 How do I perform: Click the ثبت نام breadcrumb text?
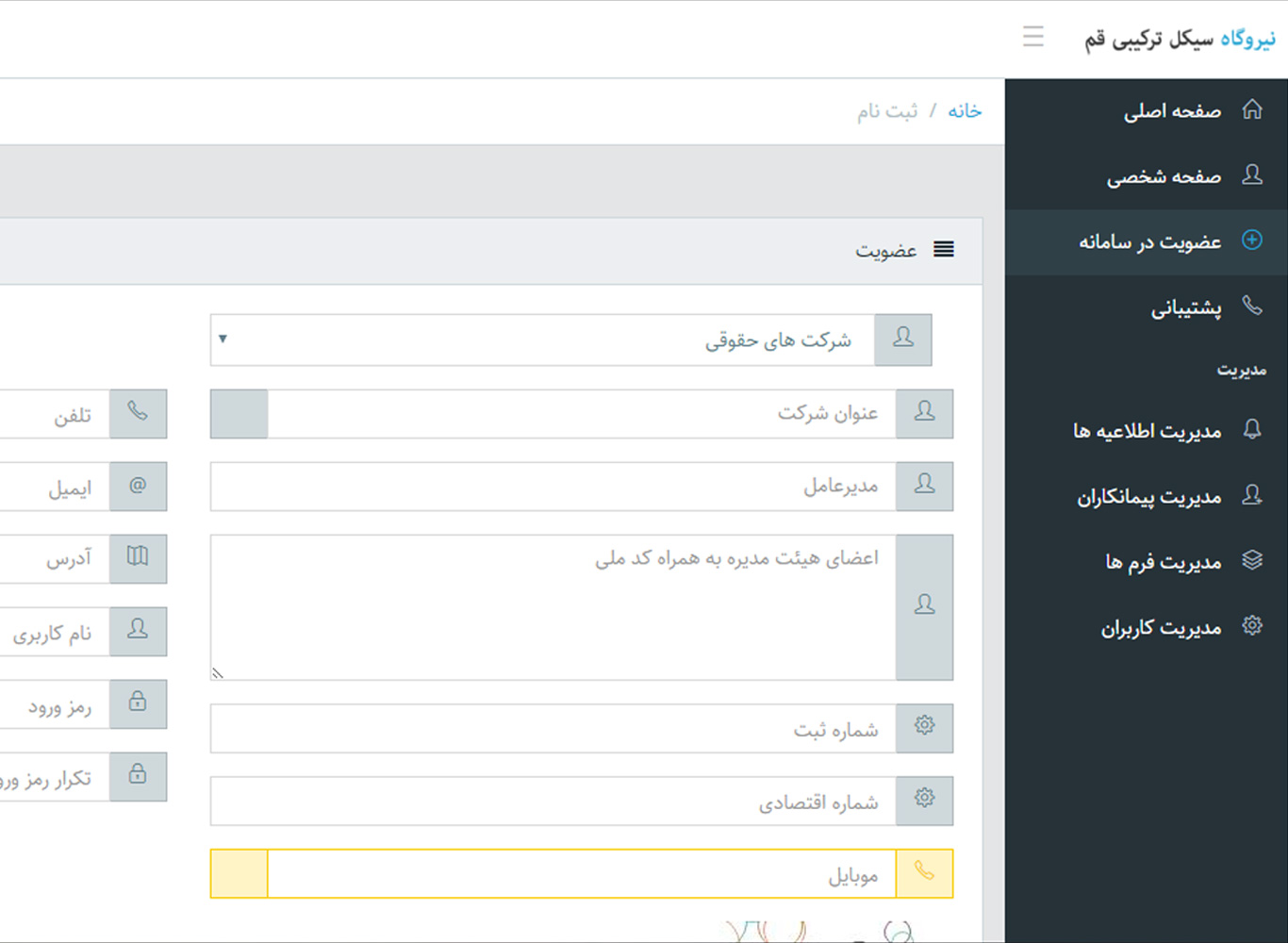coord(887,111)
